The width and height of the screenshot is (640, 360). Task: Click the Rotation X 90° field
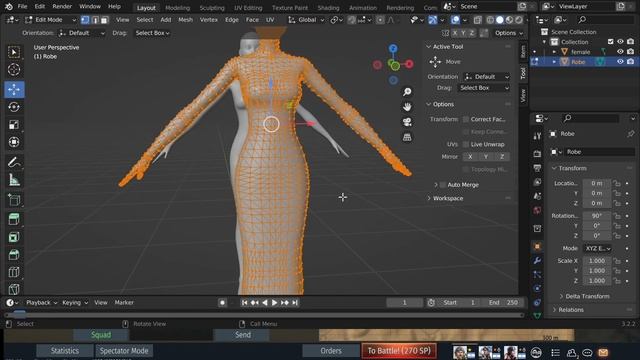click(x=597, y=216)
